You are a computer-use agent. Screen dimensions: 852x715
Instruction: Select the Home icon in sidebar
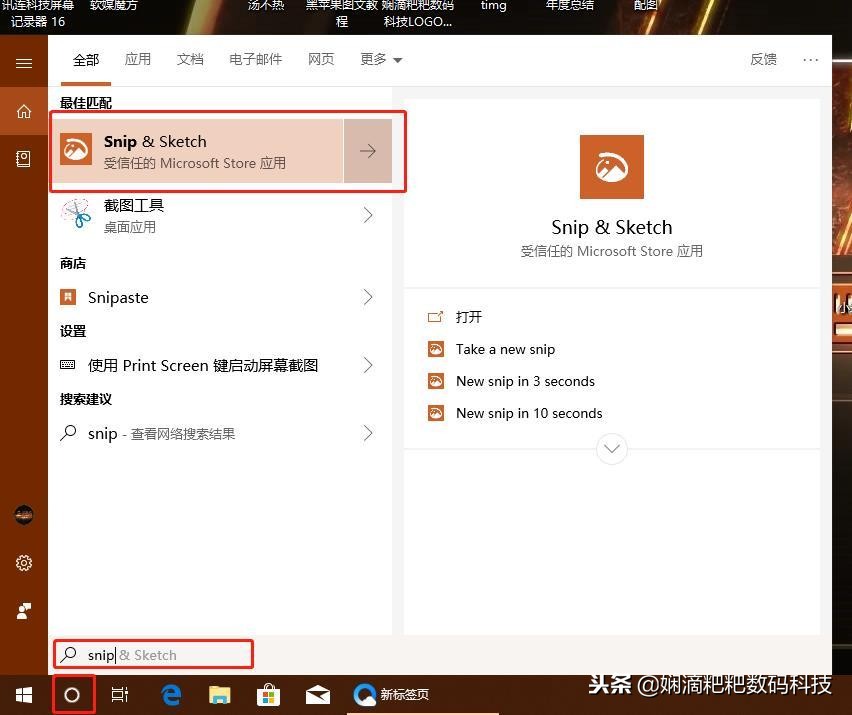[23, 111]
